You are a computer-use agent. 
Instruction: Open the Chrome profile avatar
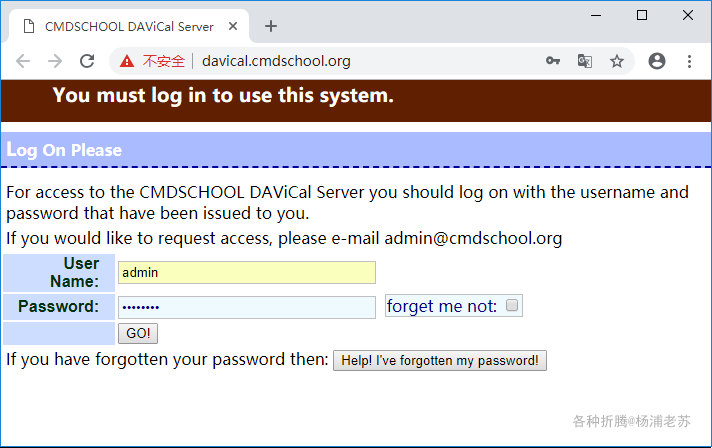tap(657, 61)
